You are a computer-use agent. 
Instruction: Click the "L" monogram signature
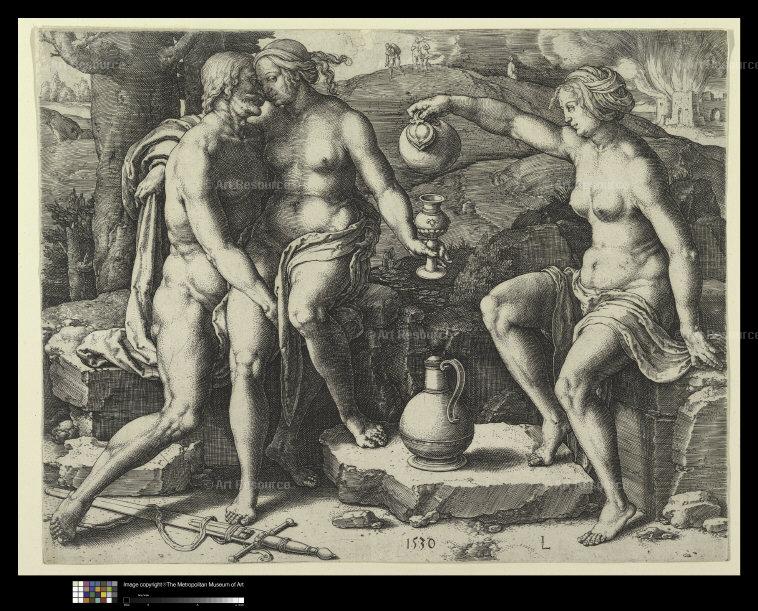545,543
